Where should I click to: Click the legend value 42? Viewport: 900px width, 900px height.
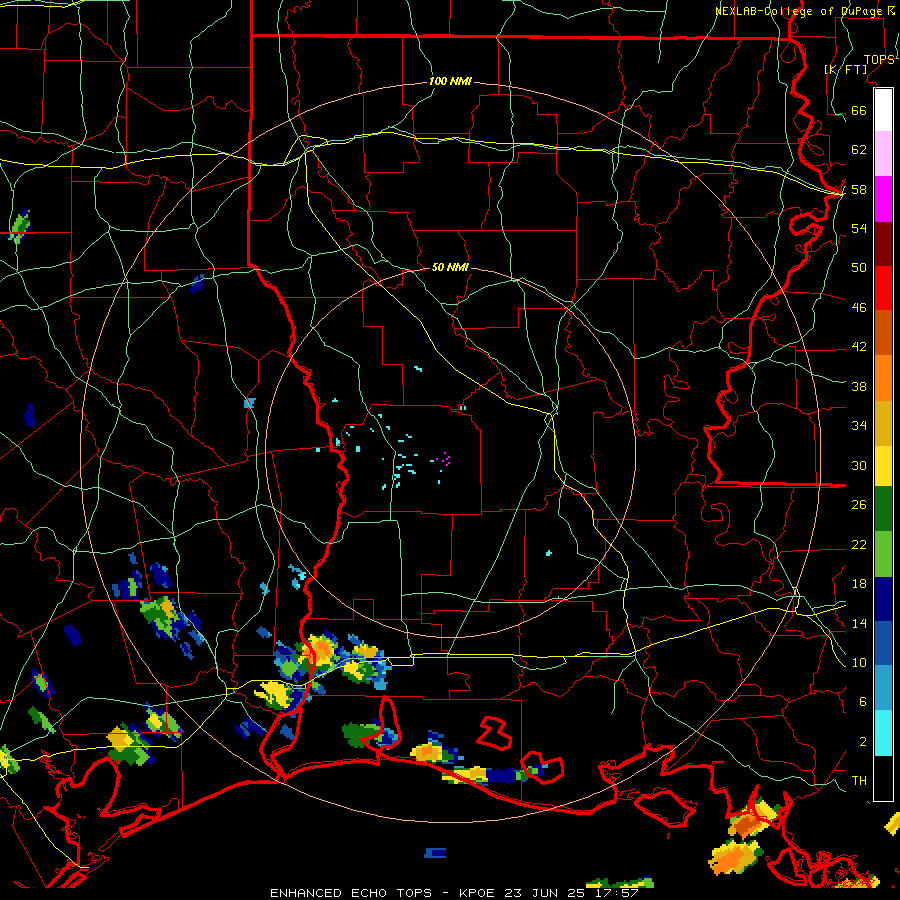pos(859,347)
